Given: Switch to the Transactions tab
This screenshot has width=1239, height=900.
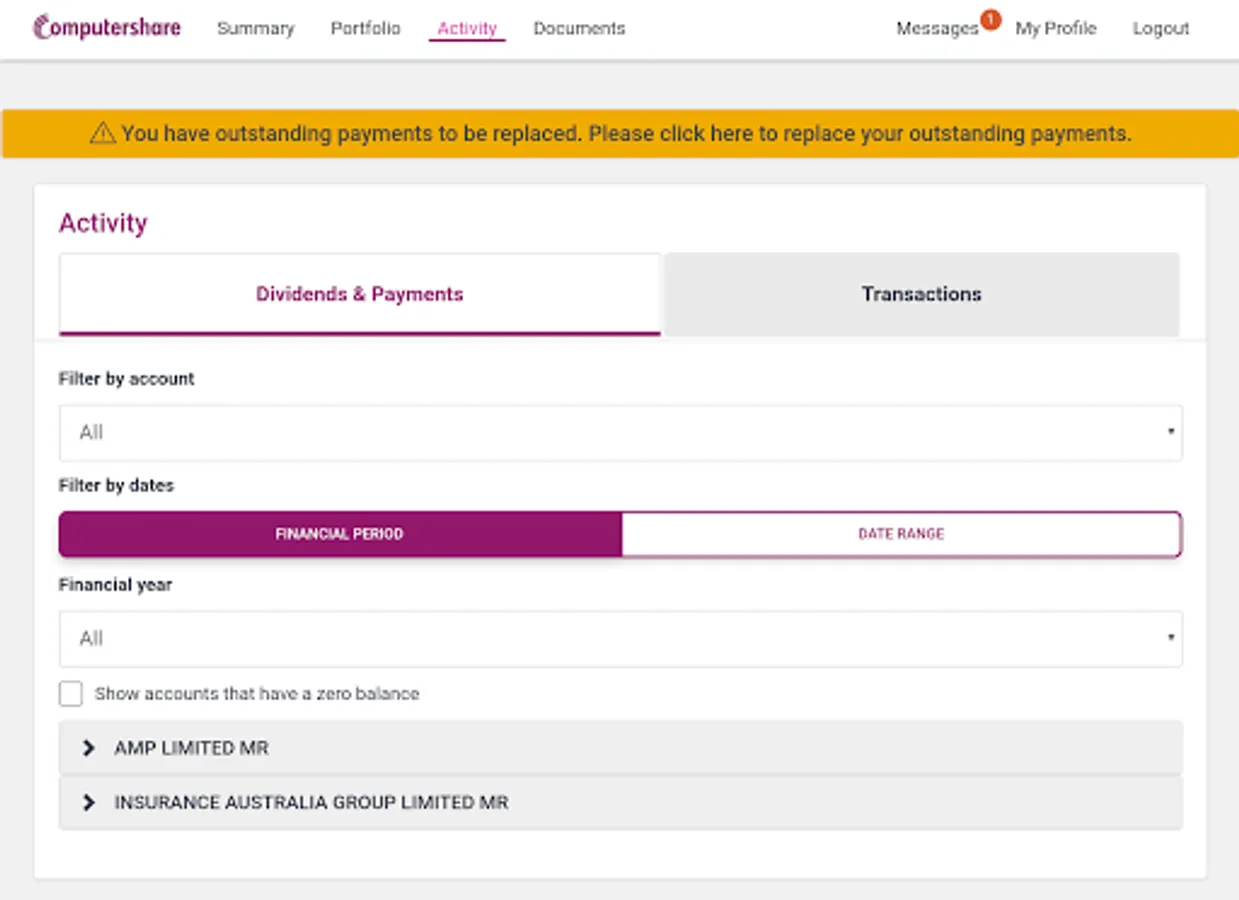Looking at the screenshot, I should pyautogui.click(x=921, y=293).
